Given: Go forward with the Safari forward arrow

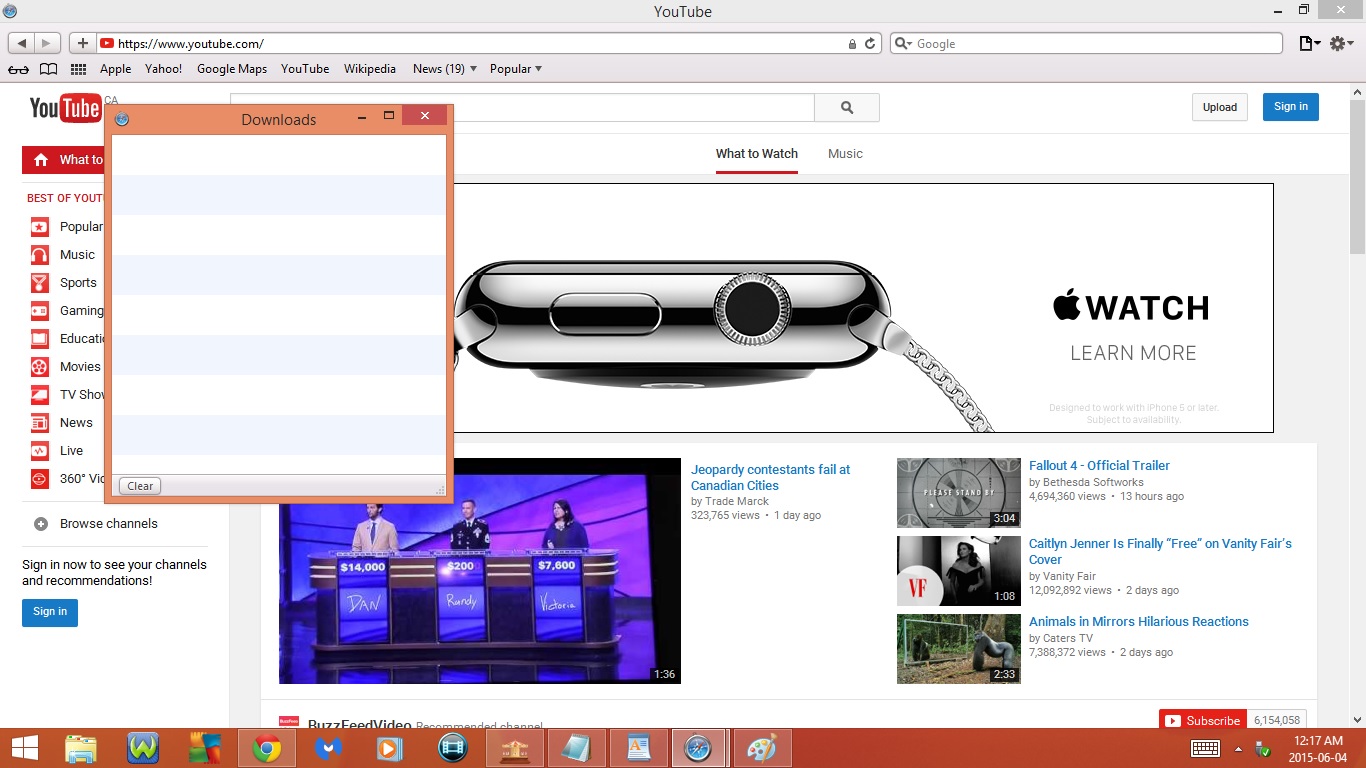Looking at the screenshot, I should click(47, 43).
